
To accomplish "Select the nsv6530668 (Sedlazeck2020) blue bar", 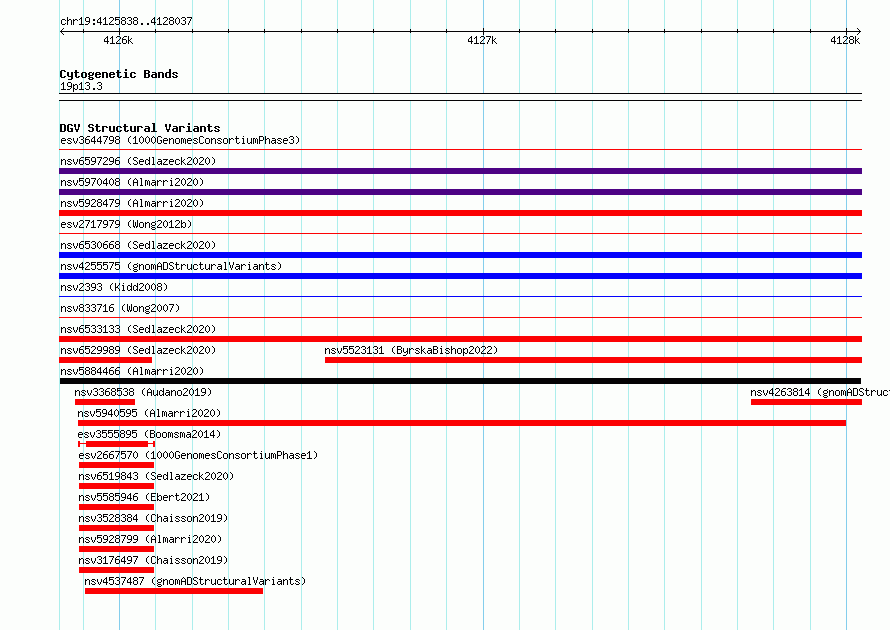I will coord(460,255).
